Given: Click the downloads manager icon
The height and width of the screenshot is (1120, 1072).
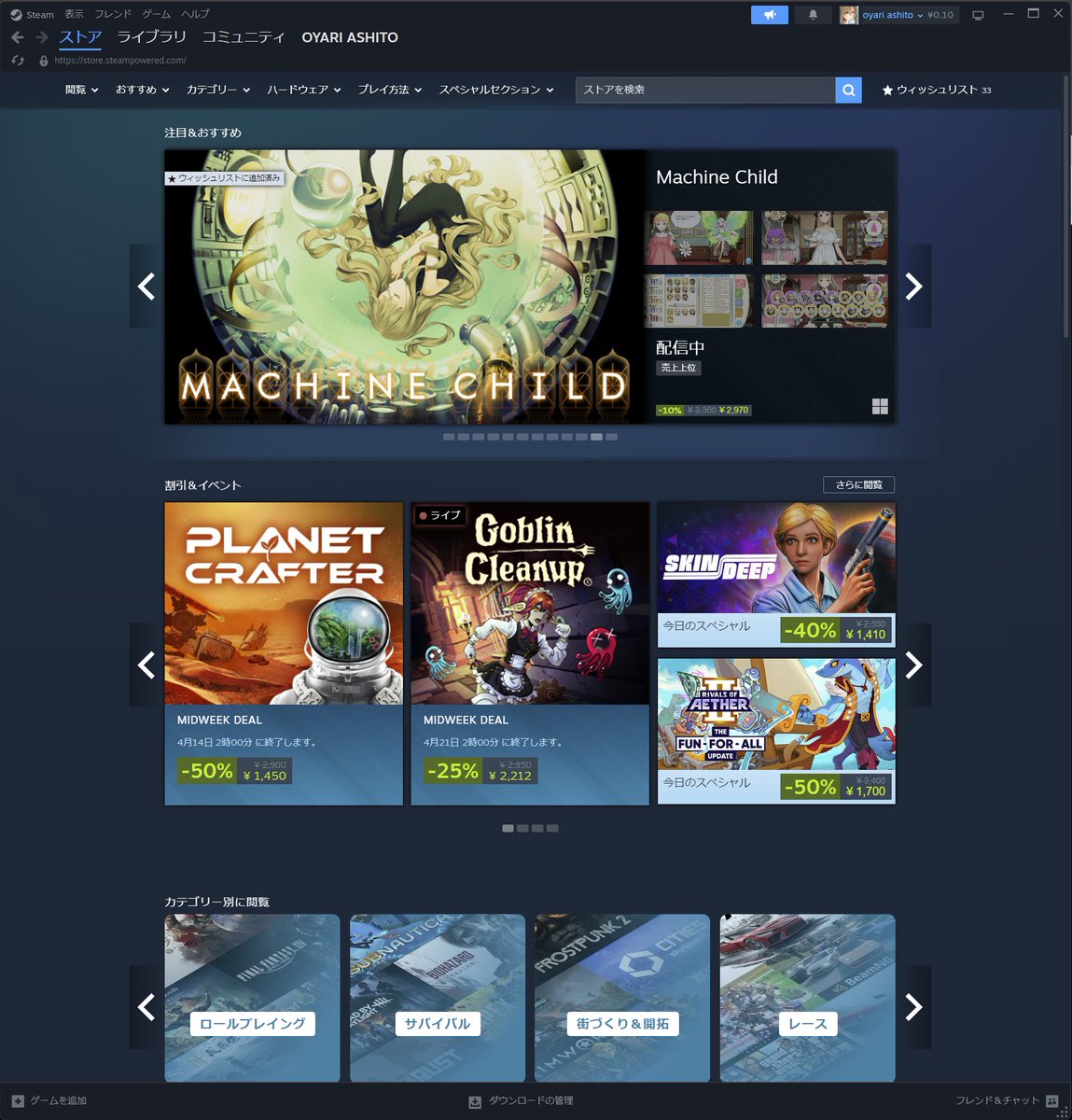Looking at the screenshot, I should 475,1101.
